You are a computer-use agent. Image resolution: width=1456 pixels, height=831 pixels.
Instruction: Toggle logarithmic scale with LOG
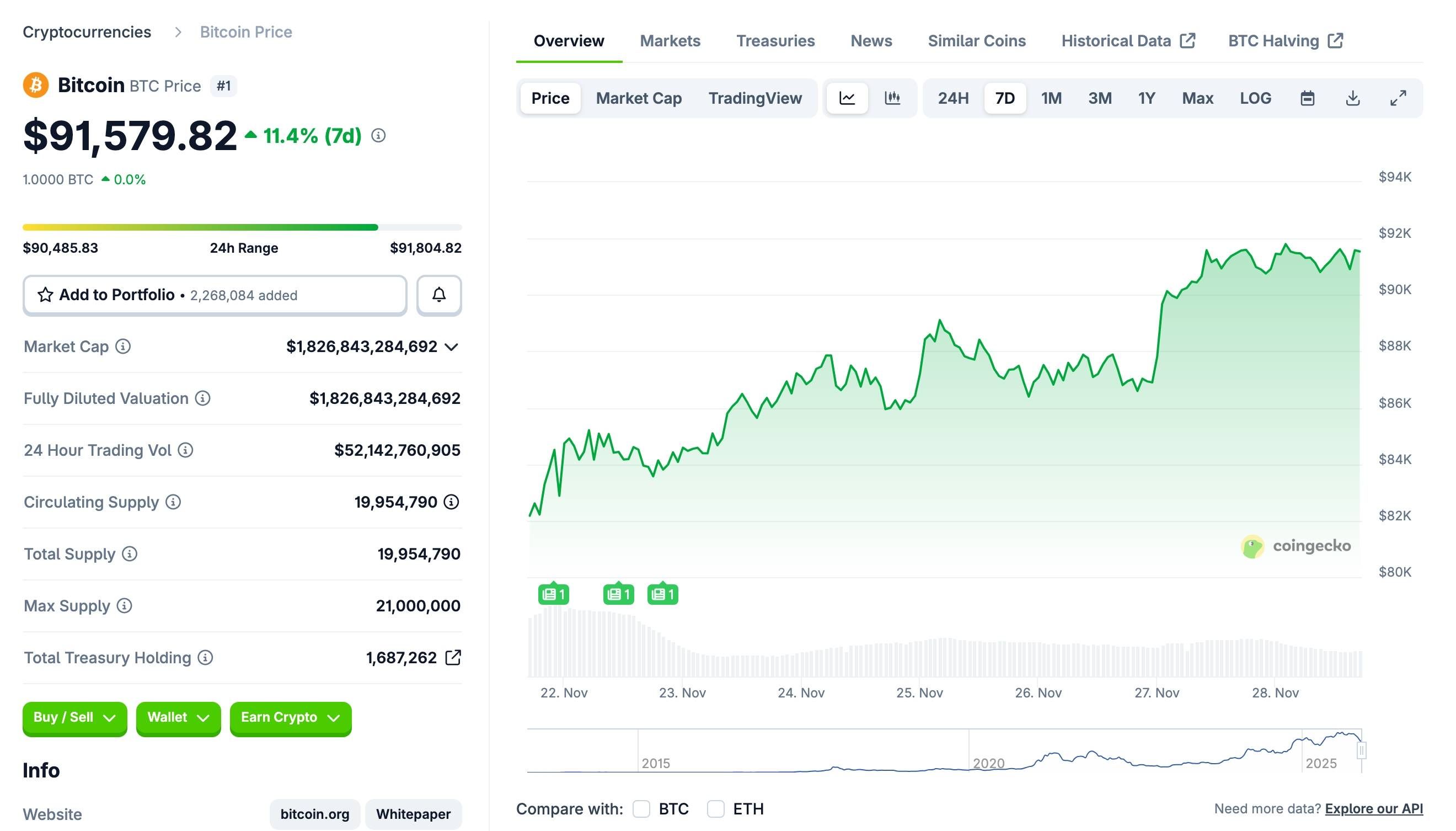click(1255, 98)
